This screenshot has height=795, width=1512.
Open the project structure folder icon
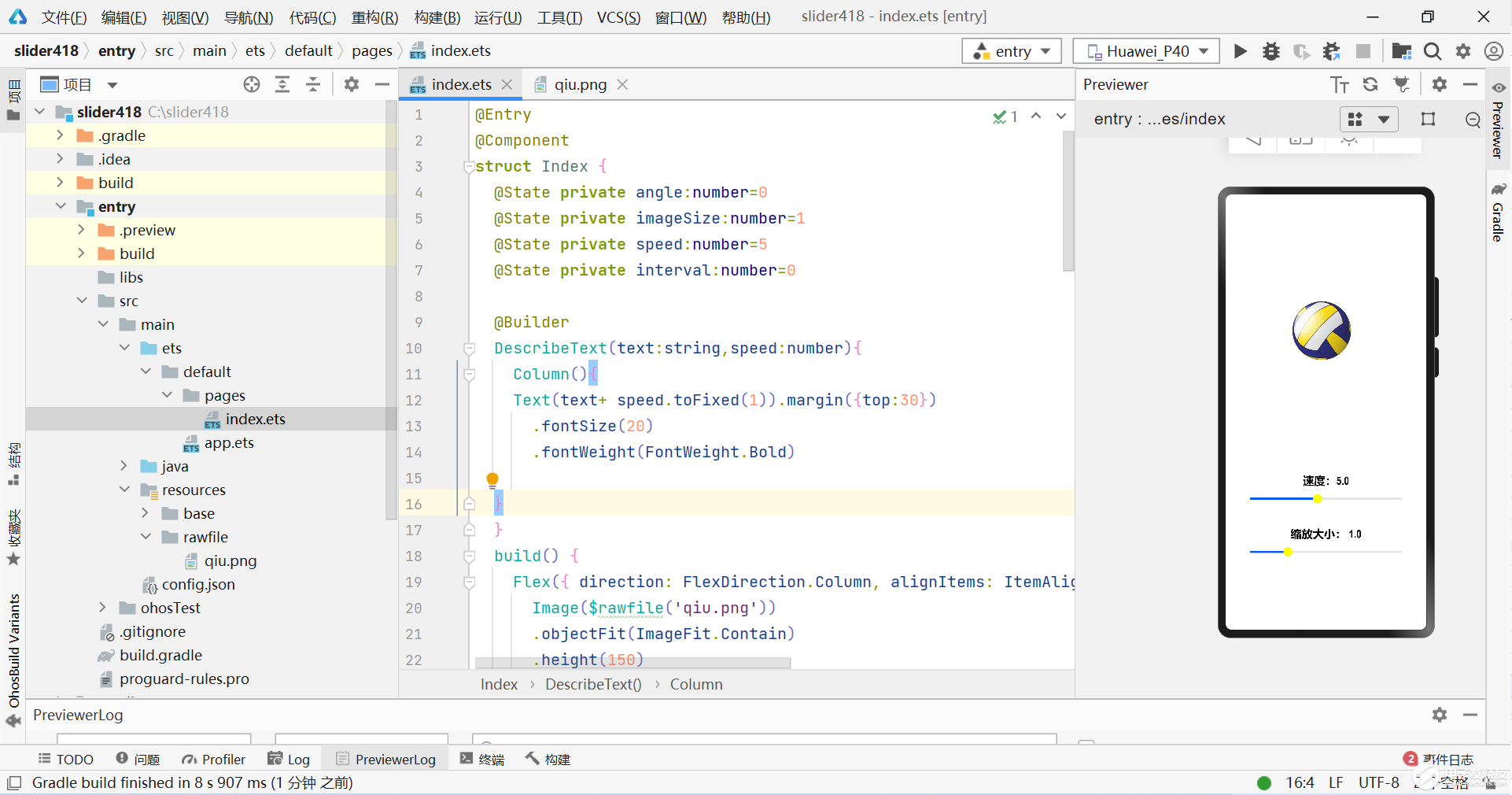(x=1401, y=51)
